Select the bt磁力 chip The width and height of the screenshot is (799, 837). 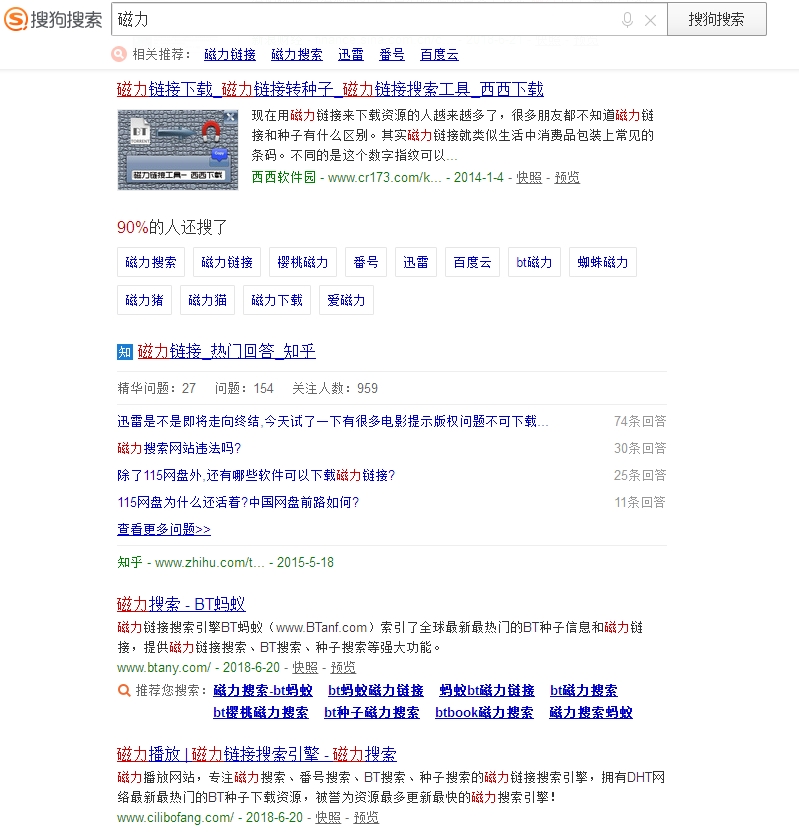tap(534, 262)
